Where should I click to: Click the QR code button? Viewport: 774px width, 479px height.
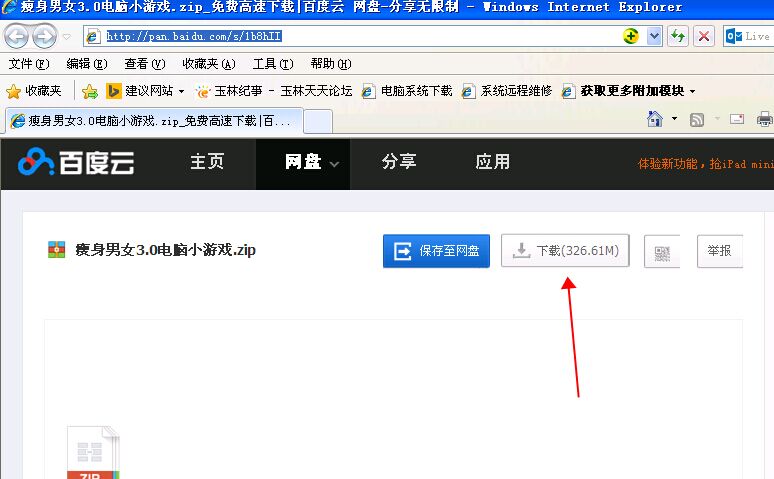pyautogui.click(x=662, y=251)
